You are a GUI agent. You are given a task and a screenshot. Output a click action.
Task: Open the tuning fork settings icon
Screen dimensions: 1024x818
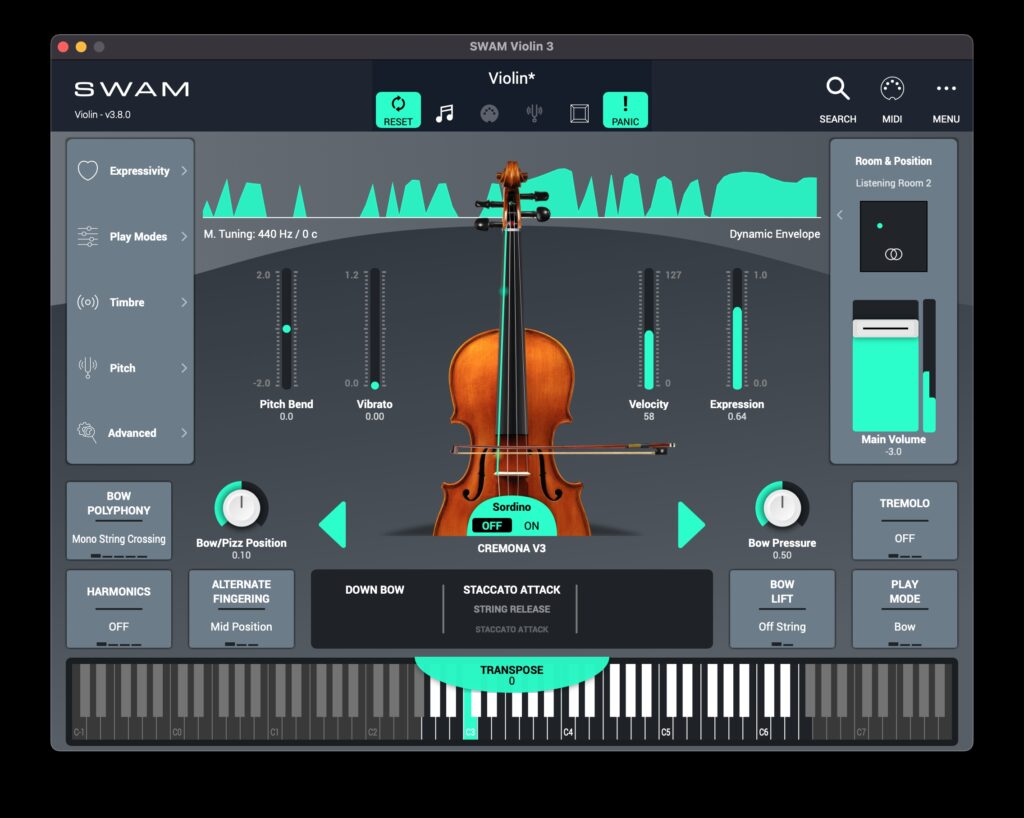tap(533, 111)
